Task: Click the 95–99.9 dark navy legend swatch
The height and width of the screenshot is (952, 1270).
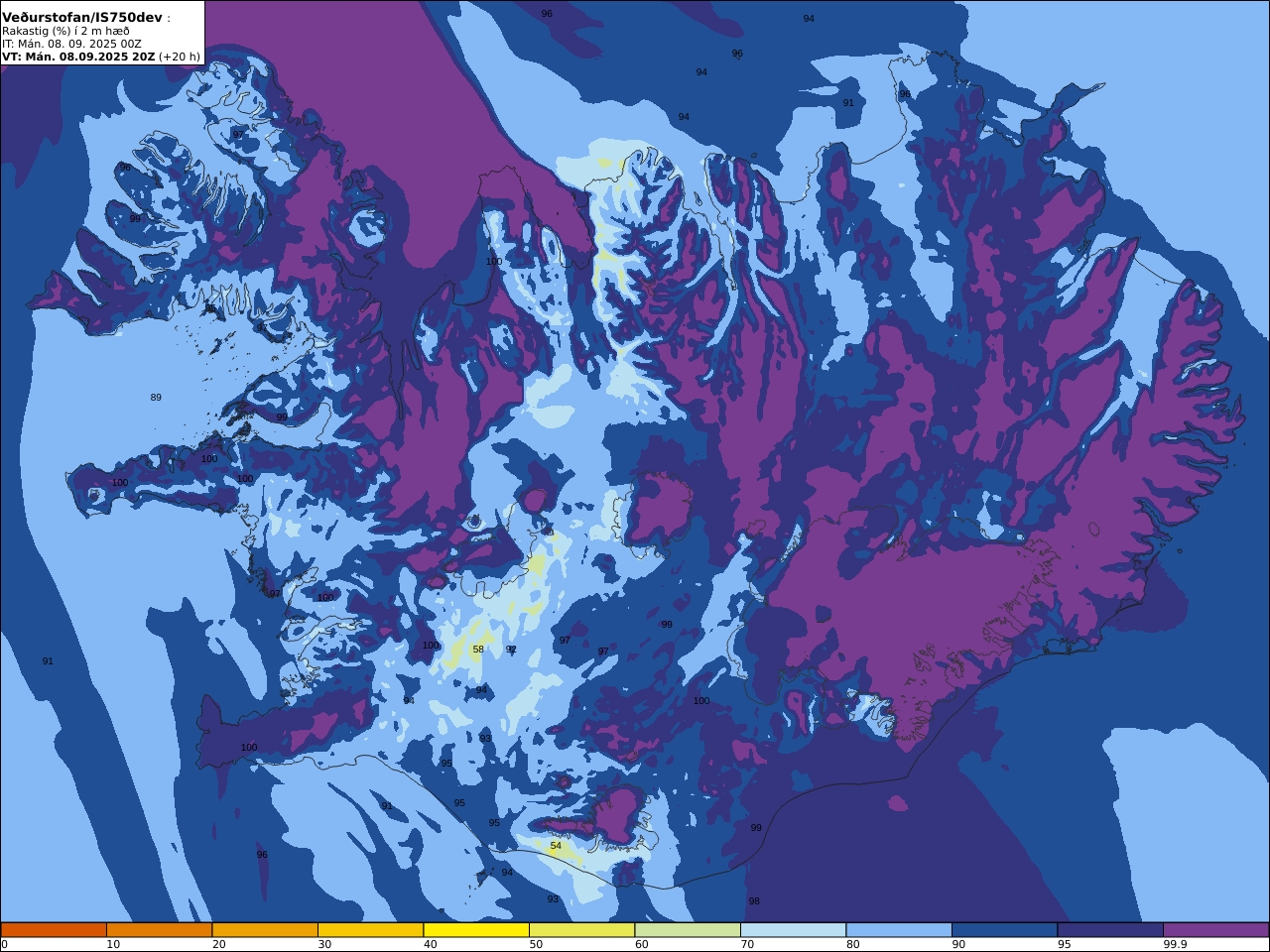Action: pyautogui.click(x=1110, y=930)
